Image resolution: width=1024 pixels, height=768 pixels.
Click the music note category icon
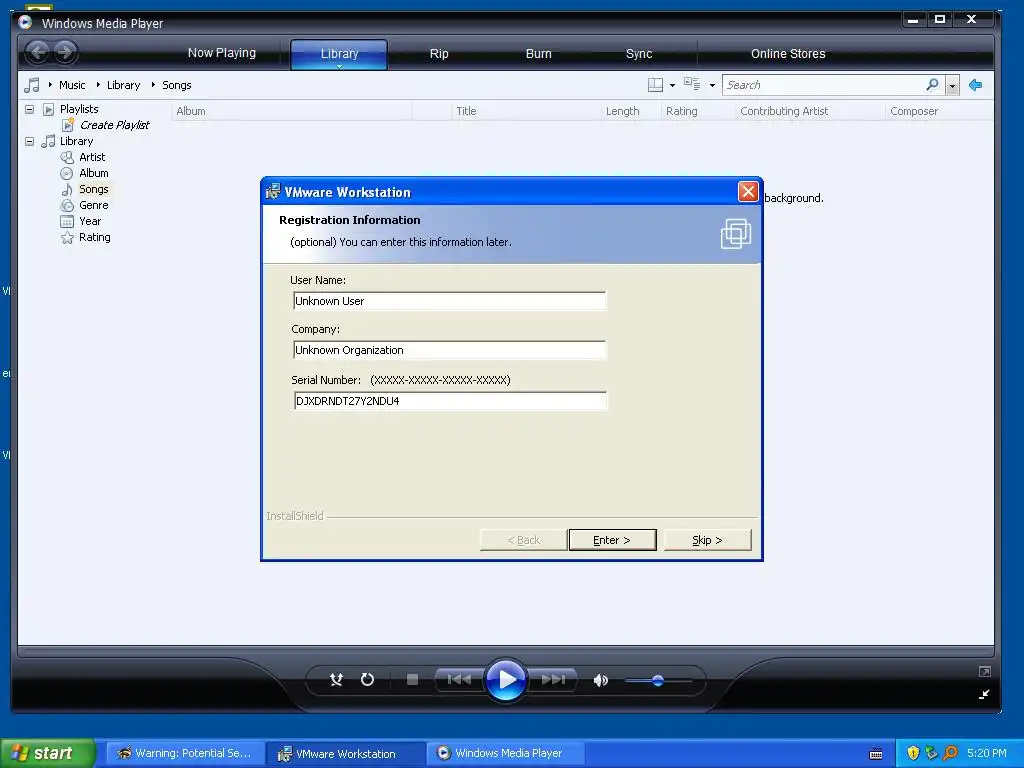(32, 85)
